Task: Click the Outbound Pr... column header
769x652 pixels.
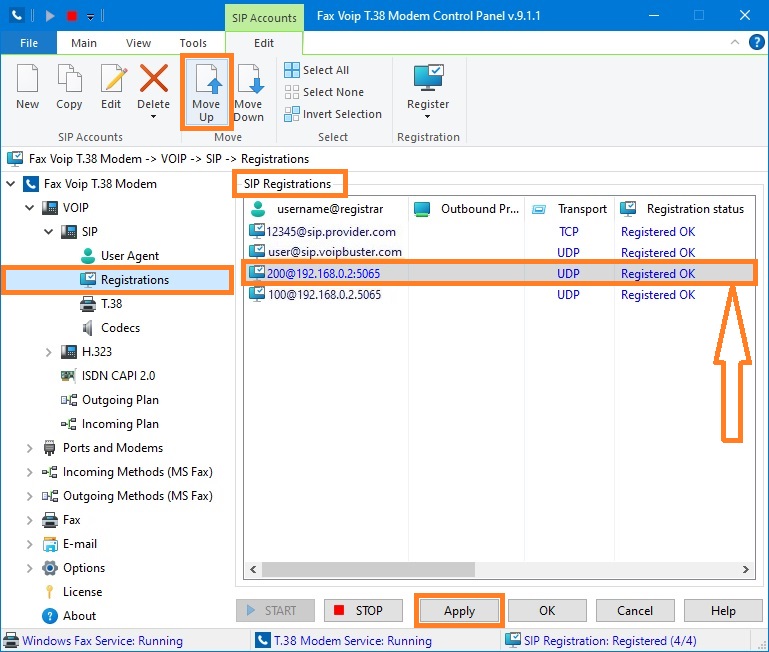Action: tap(466, 209)
